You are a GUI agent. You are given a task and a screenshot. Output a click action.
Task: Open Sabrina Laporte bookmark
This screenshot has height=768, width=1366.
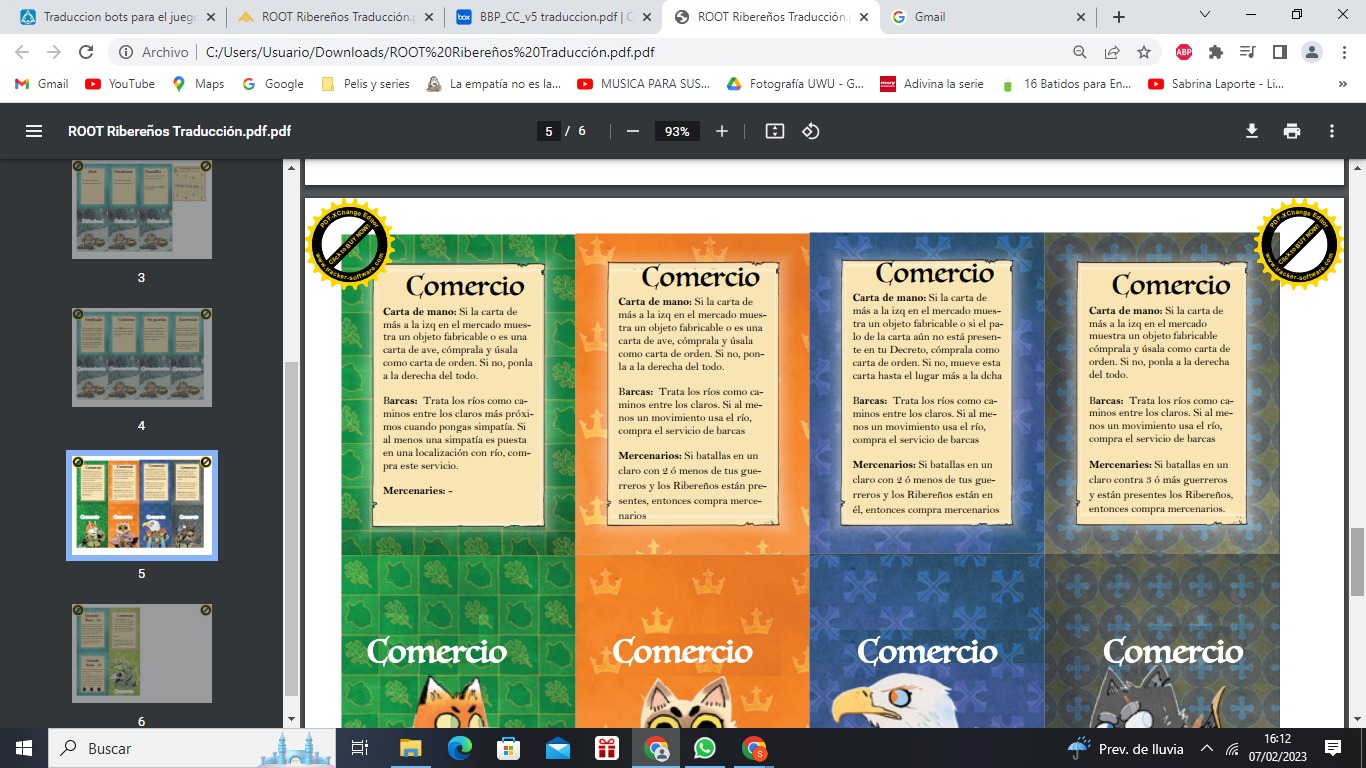(1217, 84)
